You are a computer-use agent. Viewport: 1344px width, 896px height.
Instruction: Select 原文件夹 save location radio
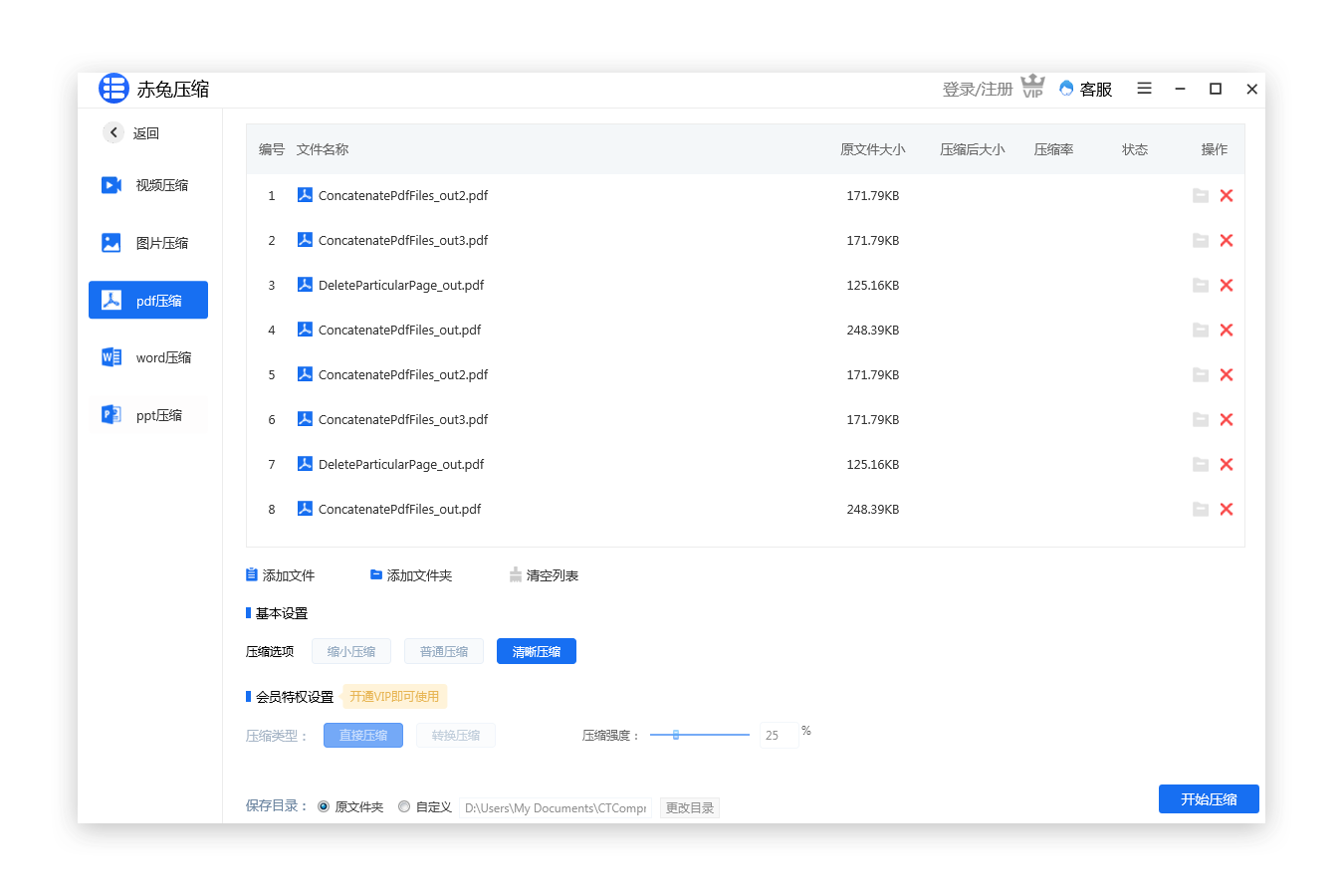click(324, 806)
